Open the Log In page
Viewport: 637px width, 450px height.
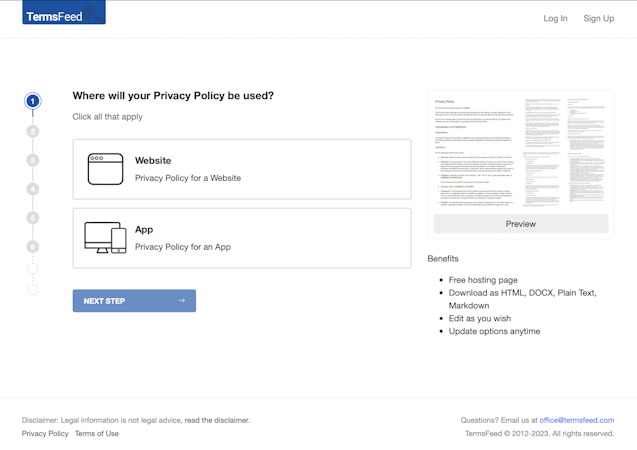pyautogui.click(x=555, y=18)
